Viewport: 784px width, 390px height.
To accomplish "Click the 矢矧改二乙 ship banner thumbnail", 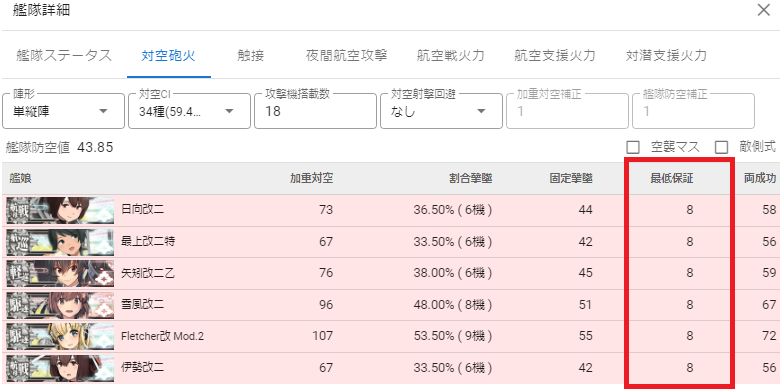I will (60, 274).
